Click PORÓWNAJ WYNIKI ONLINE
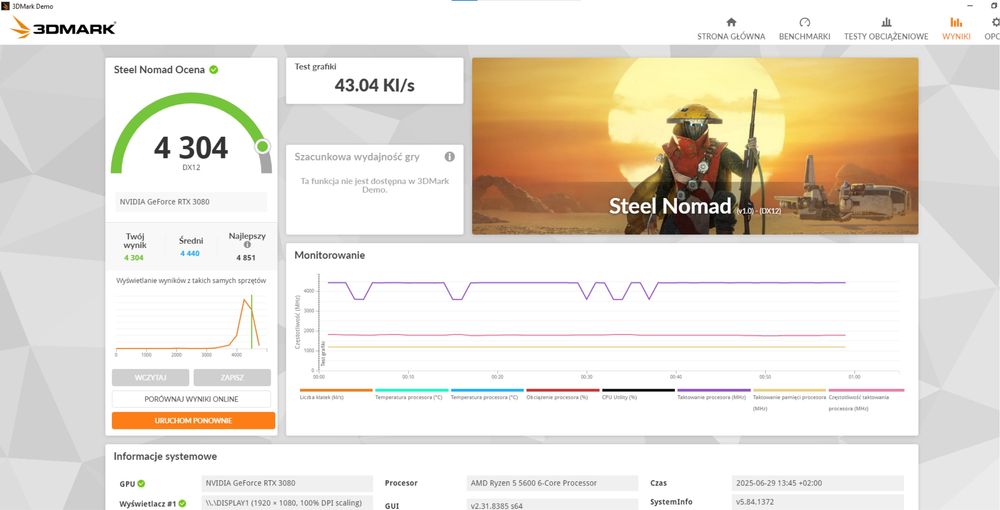Image resolution: width=1000 pixels, height=510 pixels. pos(191,399)
